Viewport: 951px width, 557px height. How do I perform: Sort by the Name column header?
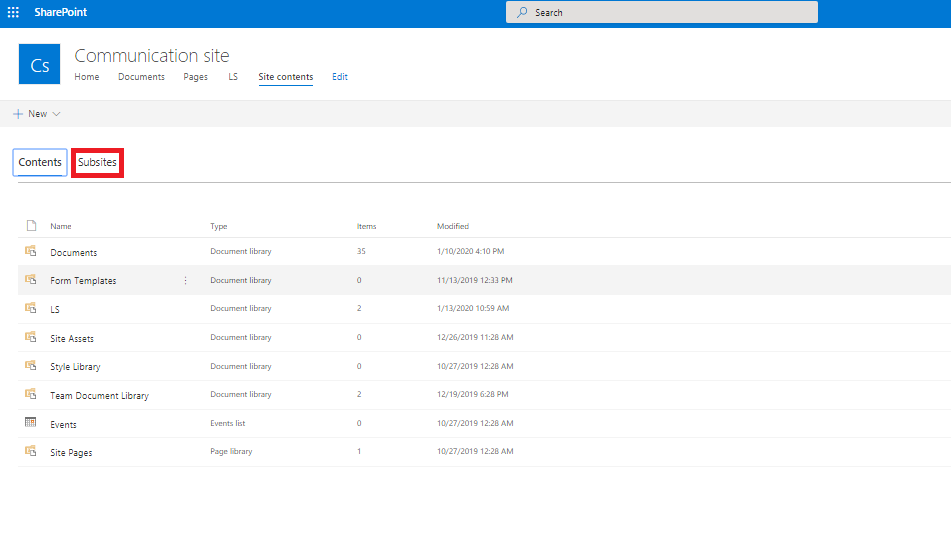click(x=61, y=226)
